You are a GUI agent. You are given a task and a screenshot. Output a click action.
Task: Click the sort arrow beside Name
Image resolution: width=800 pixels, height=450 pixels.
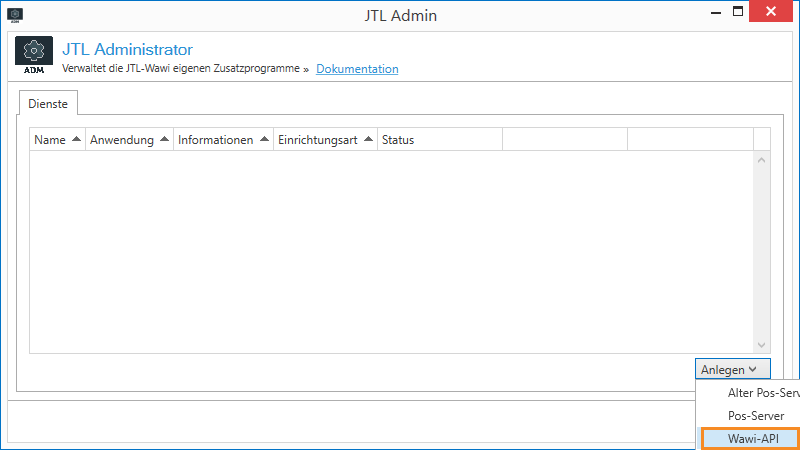76,140
